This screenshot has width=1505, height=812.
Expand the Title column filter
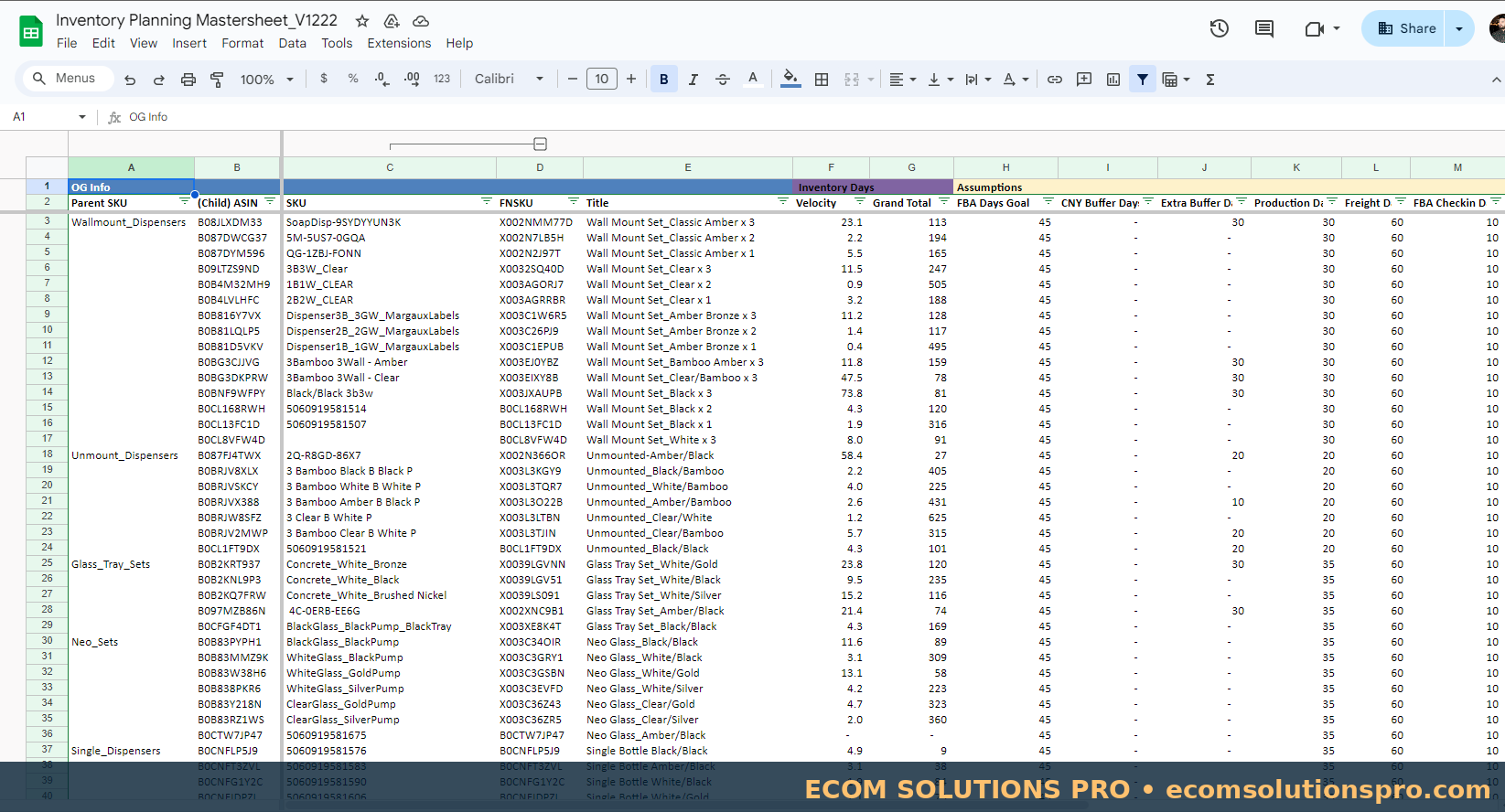[x=783, y=202]
